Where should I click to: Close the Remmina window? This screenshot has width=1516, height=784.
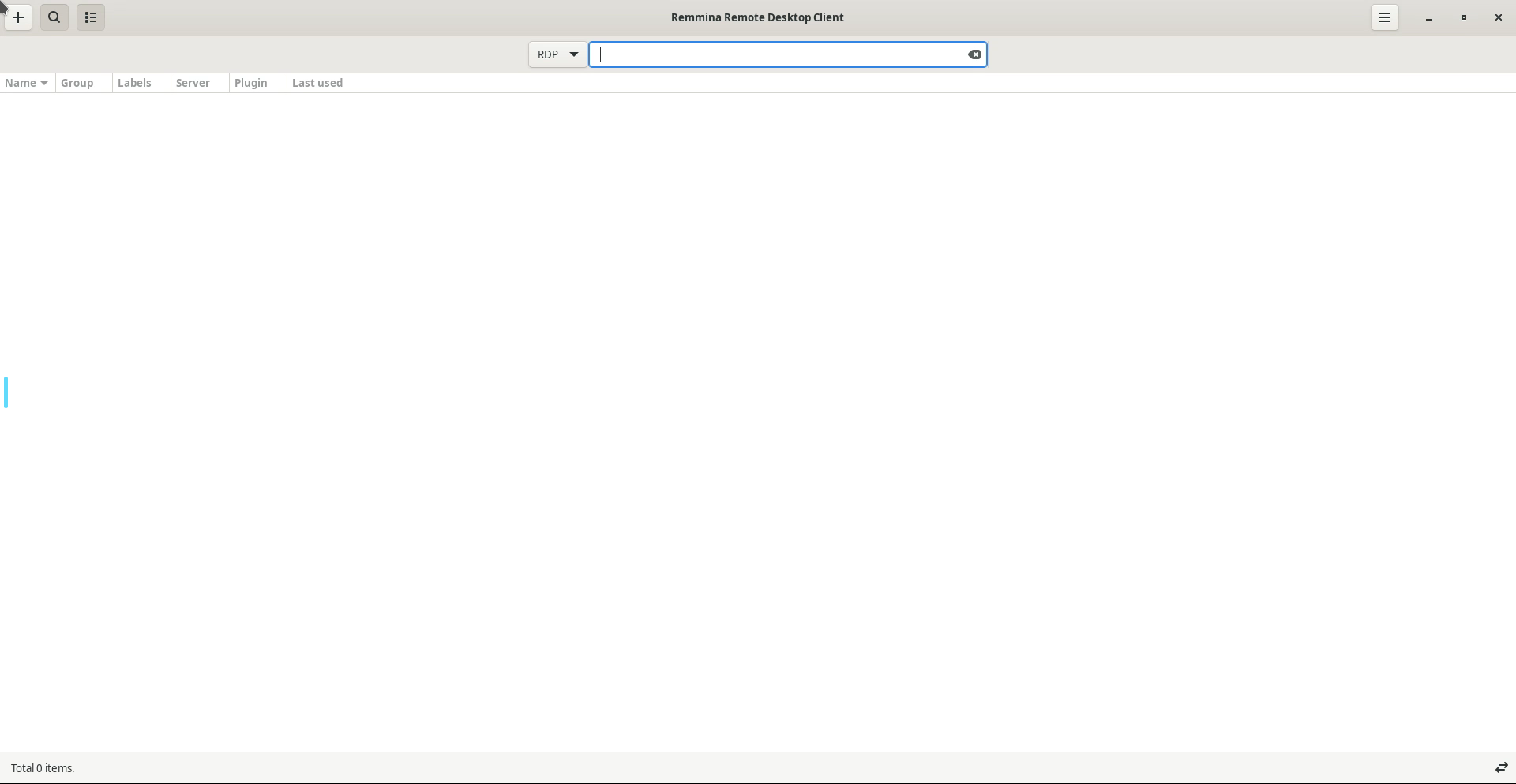1499,17
